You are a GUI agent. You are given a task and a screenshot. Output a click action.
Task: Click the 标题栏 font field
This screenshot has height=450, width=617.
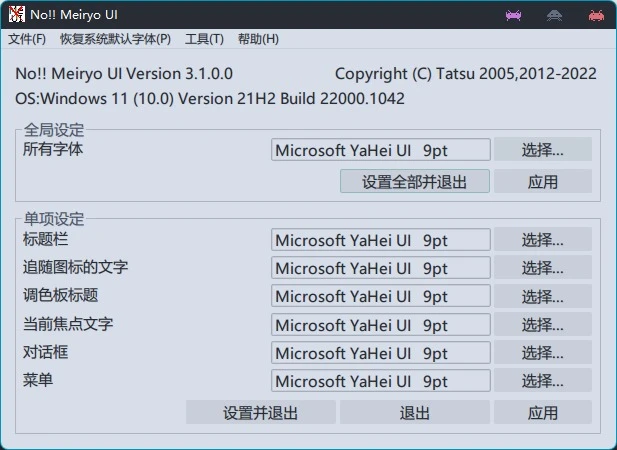pos(381,240)
